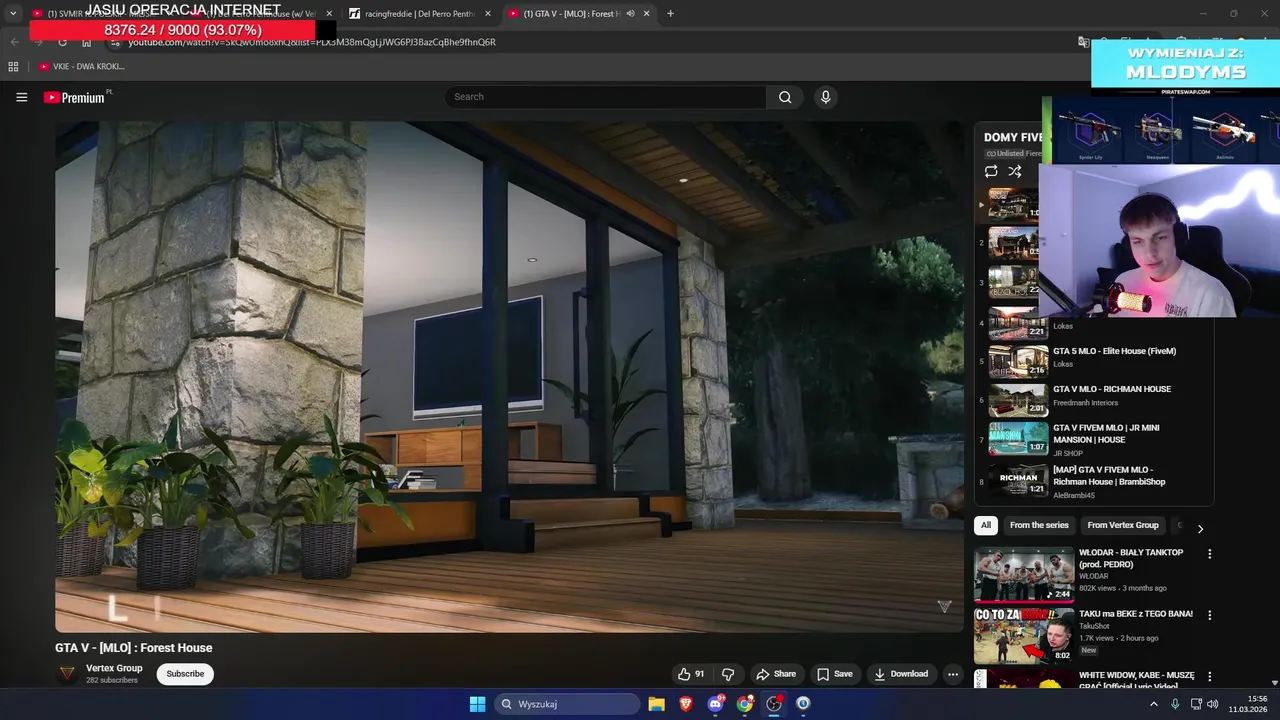Dislike the video with the thumbs-down icon
This screenshot has height=720, width=1280.
[x=728, y=674]
